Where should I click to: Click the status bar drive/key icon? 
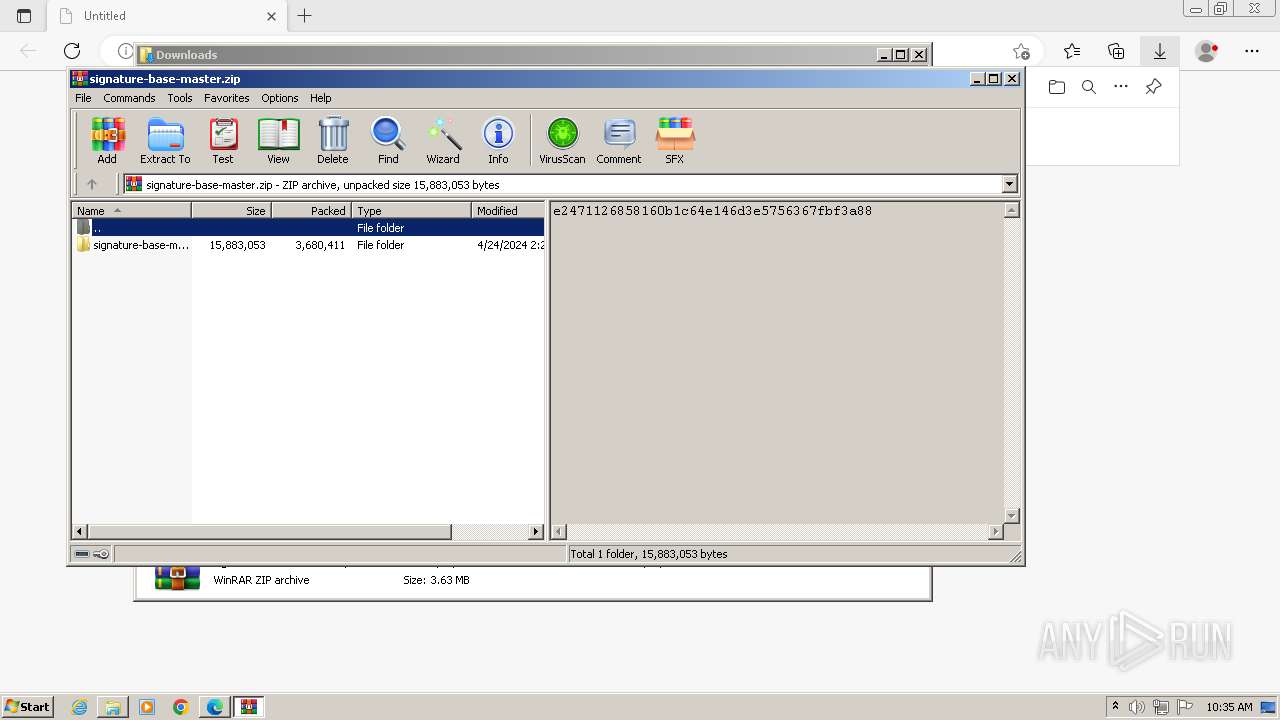coord(92,554)
